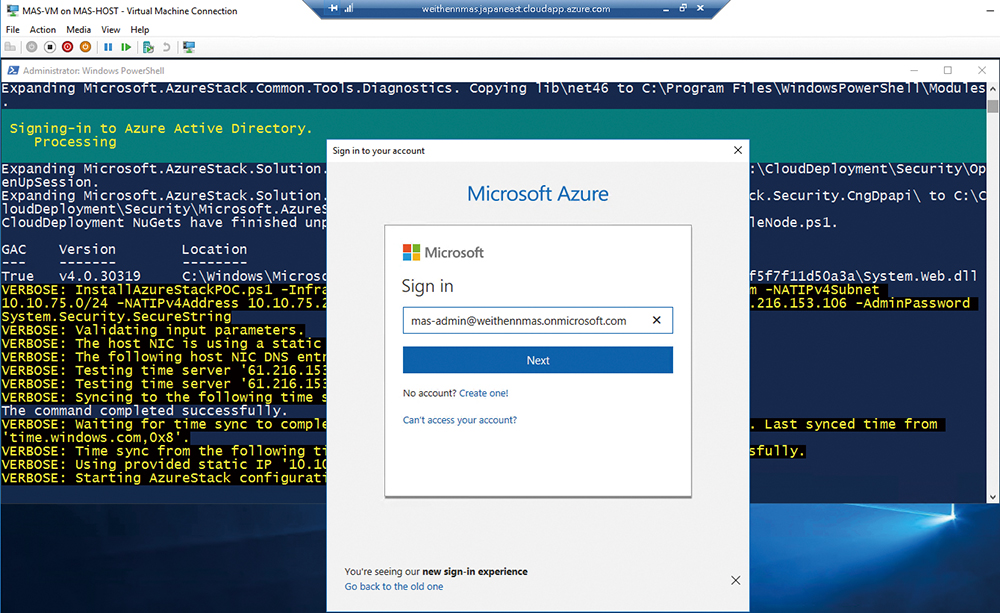
Task: Click the 'GAC' column header
Action: (14, 249)
